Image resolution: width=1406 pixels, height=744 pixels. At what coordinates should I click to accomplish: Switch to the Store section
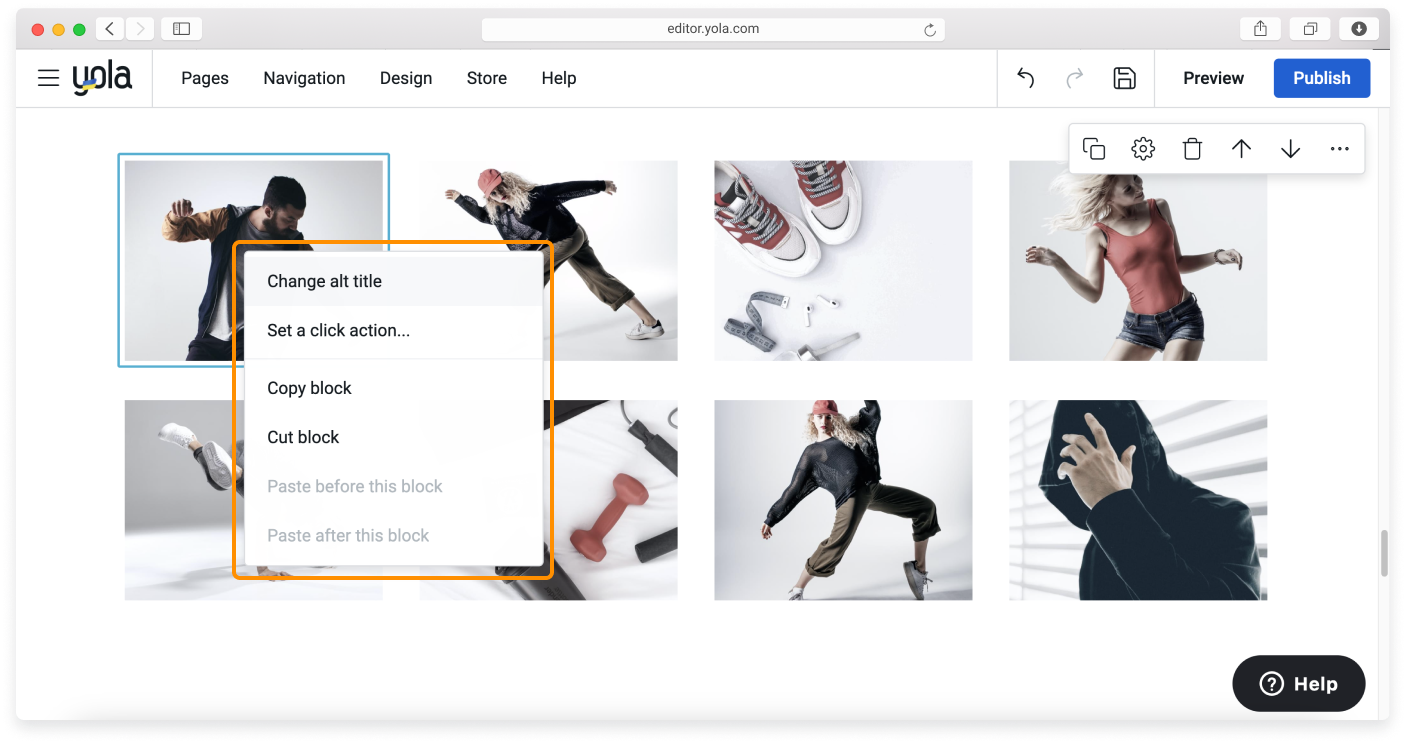coord(487,78)
